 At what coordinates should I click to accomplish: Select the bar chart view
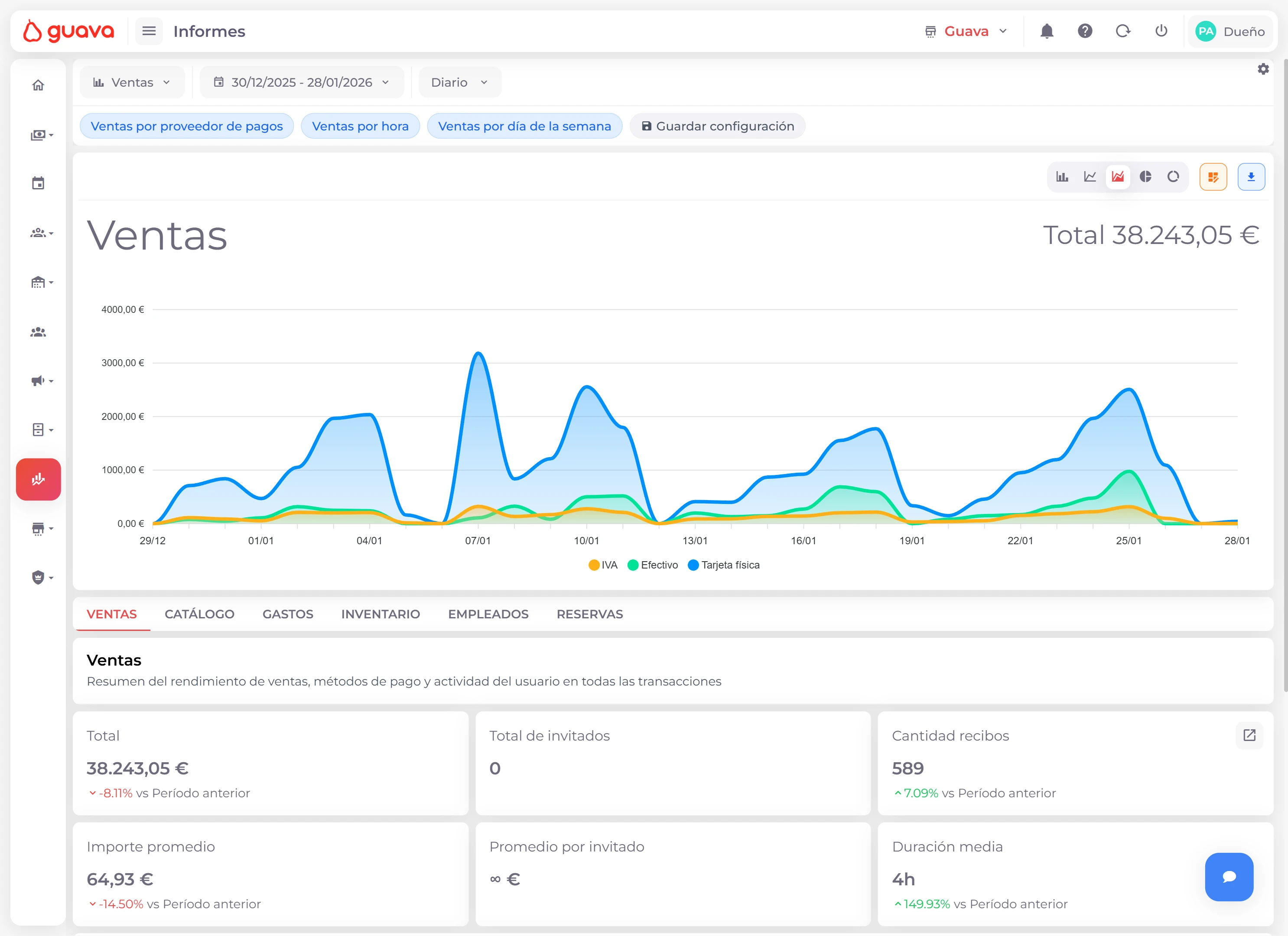pyautogui.click(x=1063, y=177)
